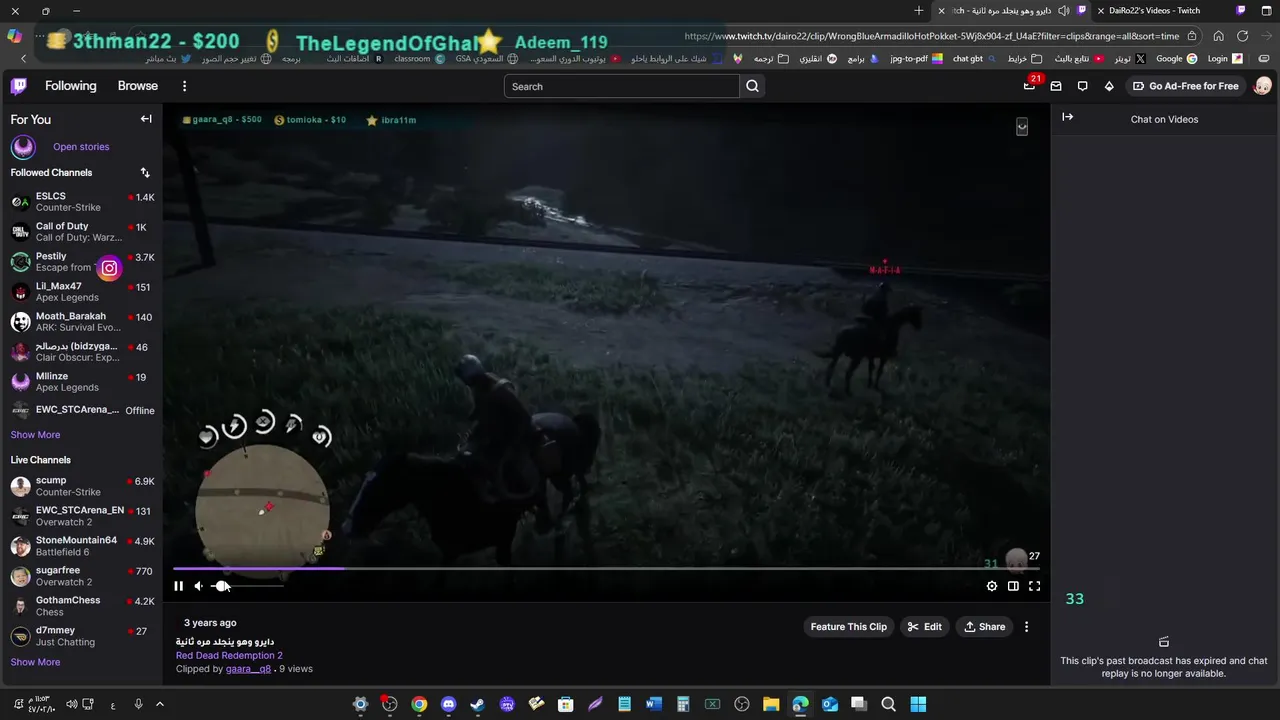Open Red Dead Redemption 2 game link
This screenshot has height=720, width=1280.
point(229,655)
